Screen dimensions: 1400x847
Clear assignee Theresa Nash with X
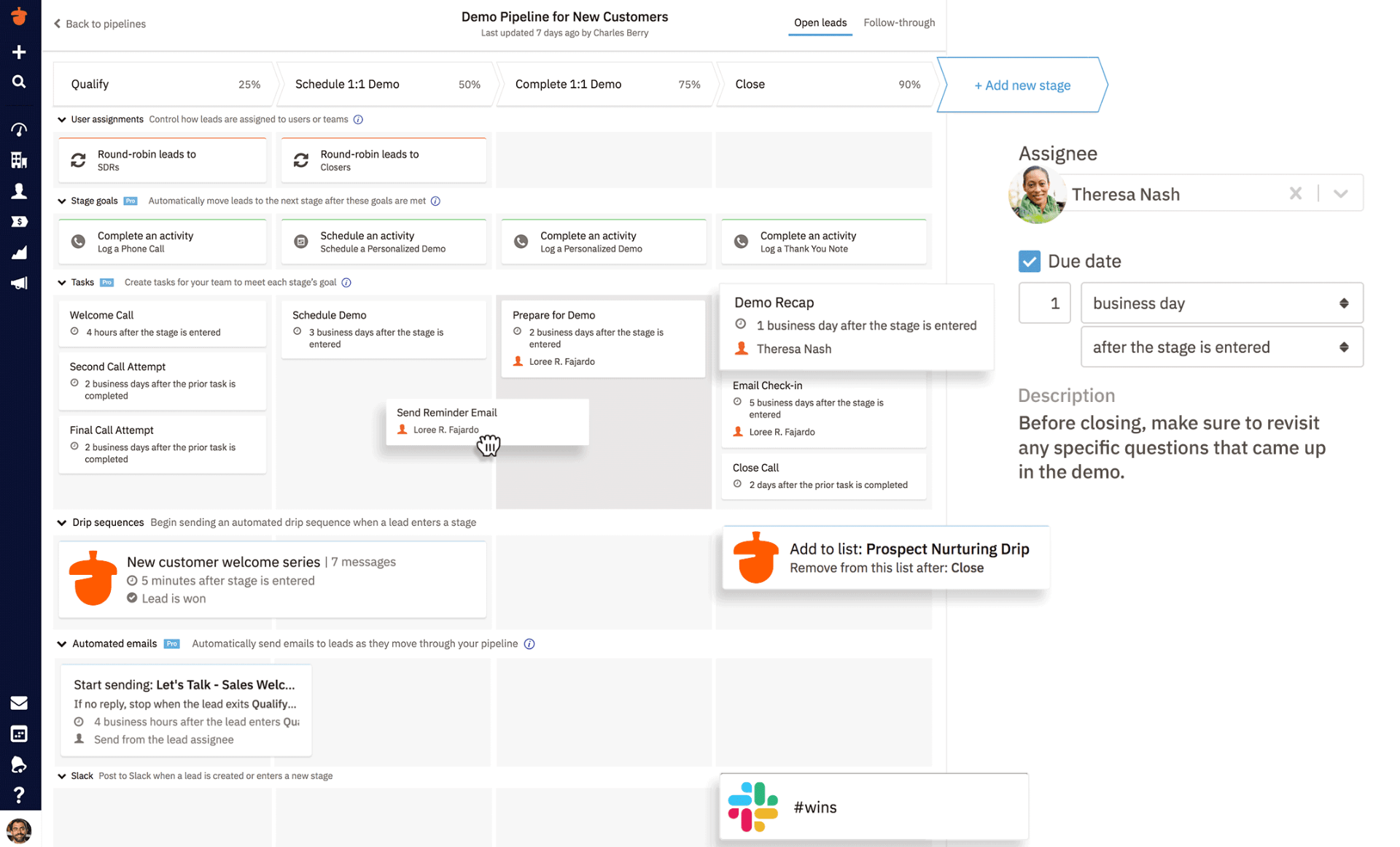[x=1295, y=193]
